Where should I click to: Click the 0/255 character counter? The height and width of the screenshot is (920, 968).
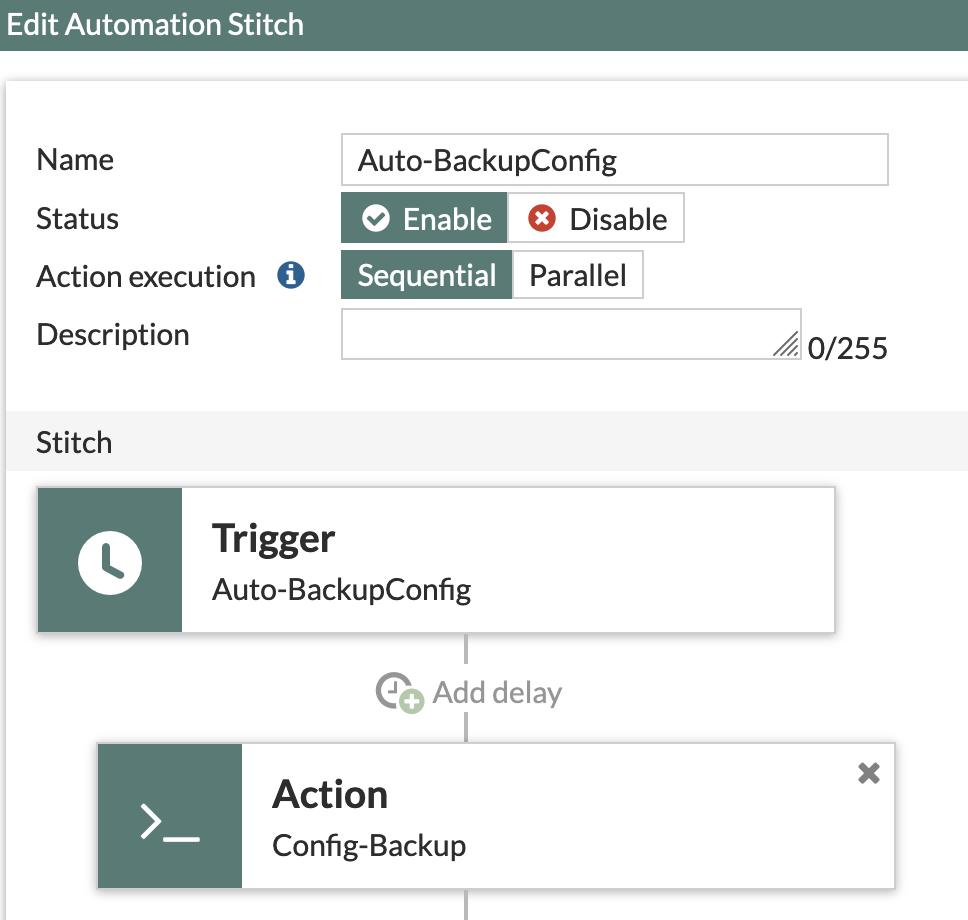(848, 348)
